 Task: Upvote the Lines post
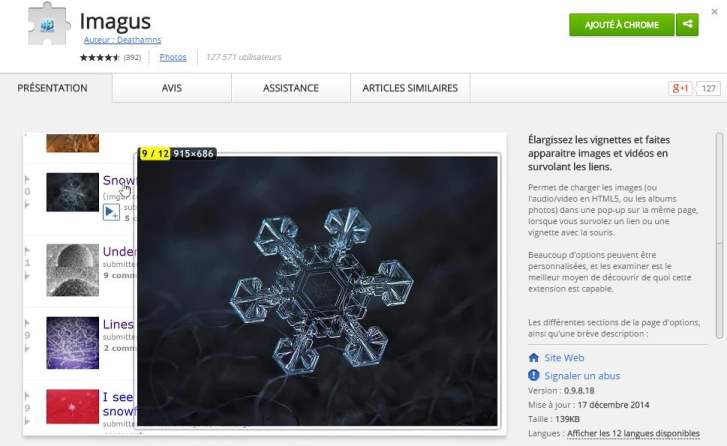pos(27,323)
